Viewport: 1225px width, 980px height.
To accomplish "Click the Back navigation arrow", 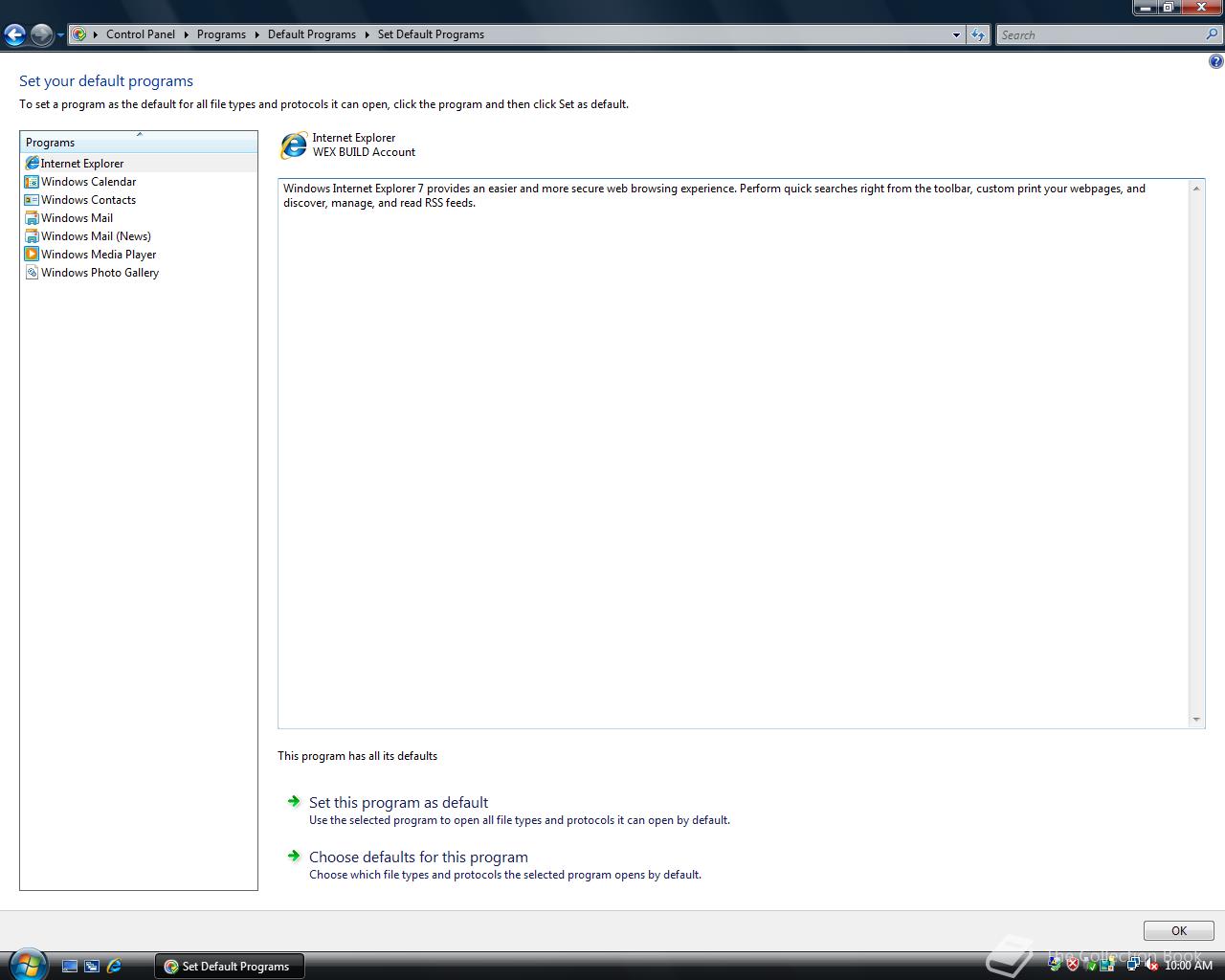I will point(14,35).
